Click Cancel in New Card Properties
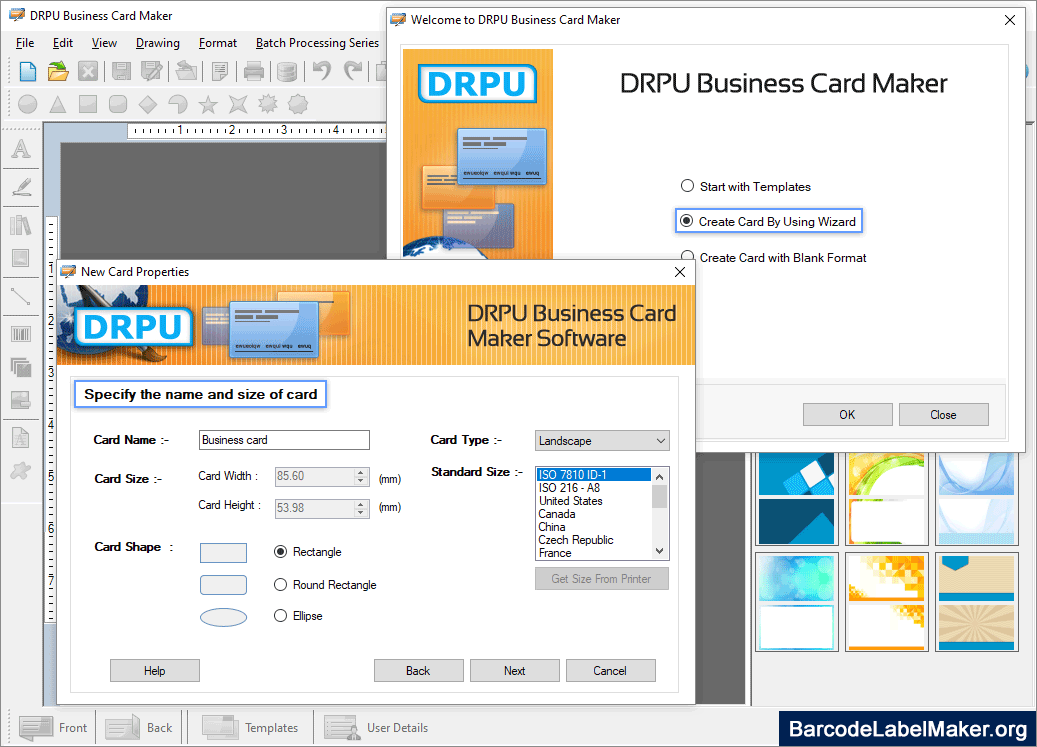This screenshot has width=1037, height=747. pos(610,670)
